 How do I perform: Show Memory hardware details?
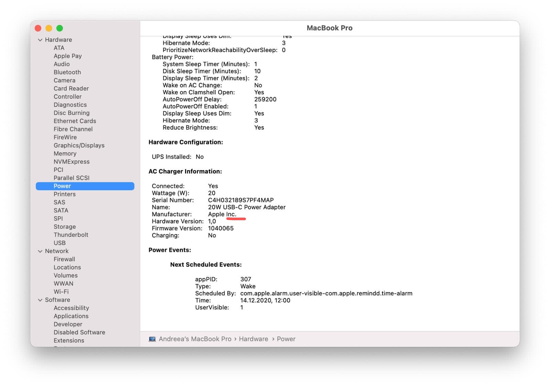[65, 153]
